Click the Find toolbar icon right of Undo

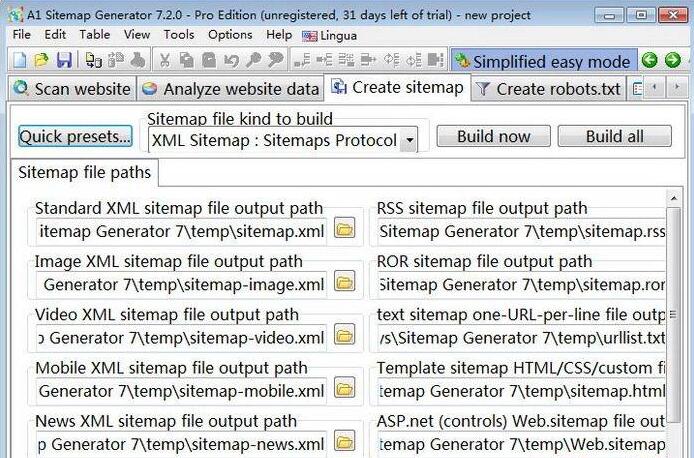coord(253,60)
